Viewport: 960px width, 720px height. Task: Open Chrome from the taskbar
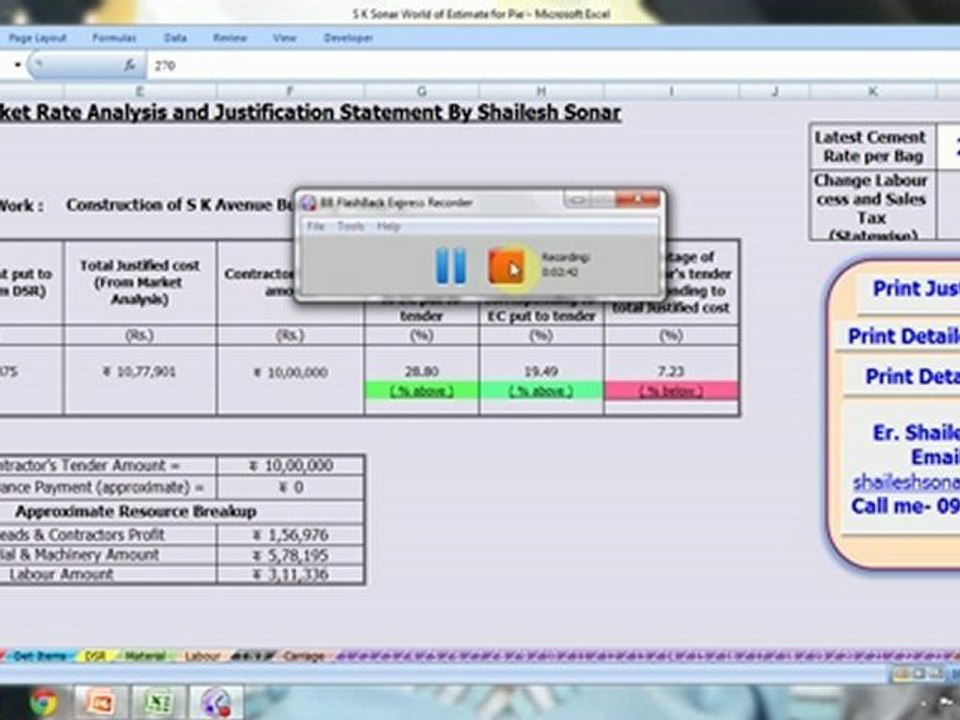(x=43, y=703)
